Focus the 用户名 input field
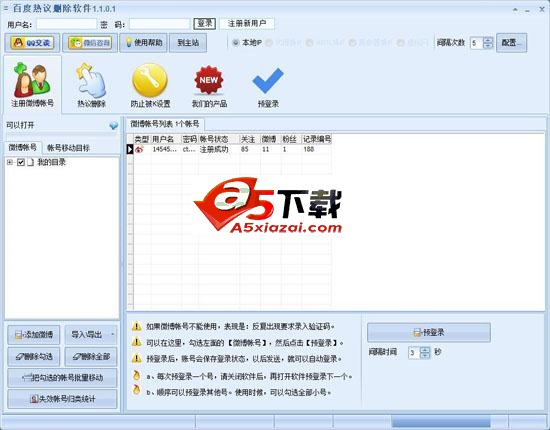 click(66, 24)
